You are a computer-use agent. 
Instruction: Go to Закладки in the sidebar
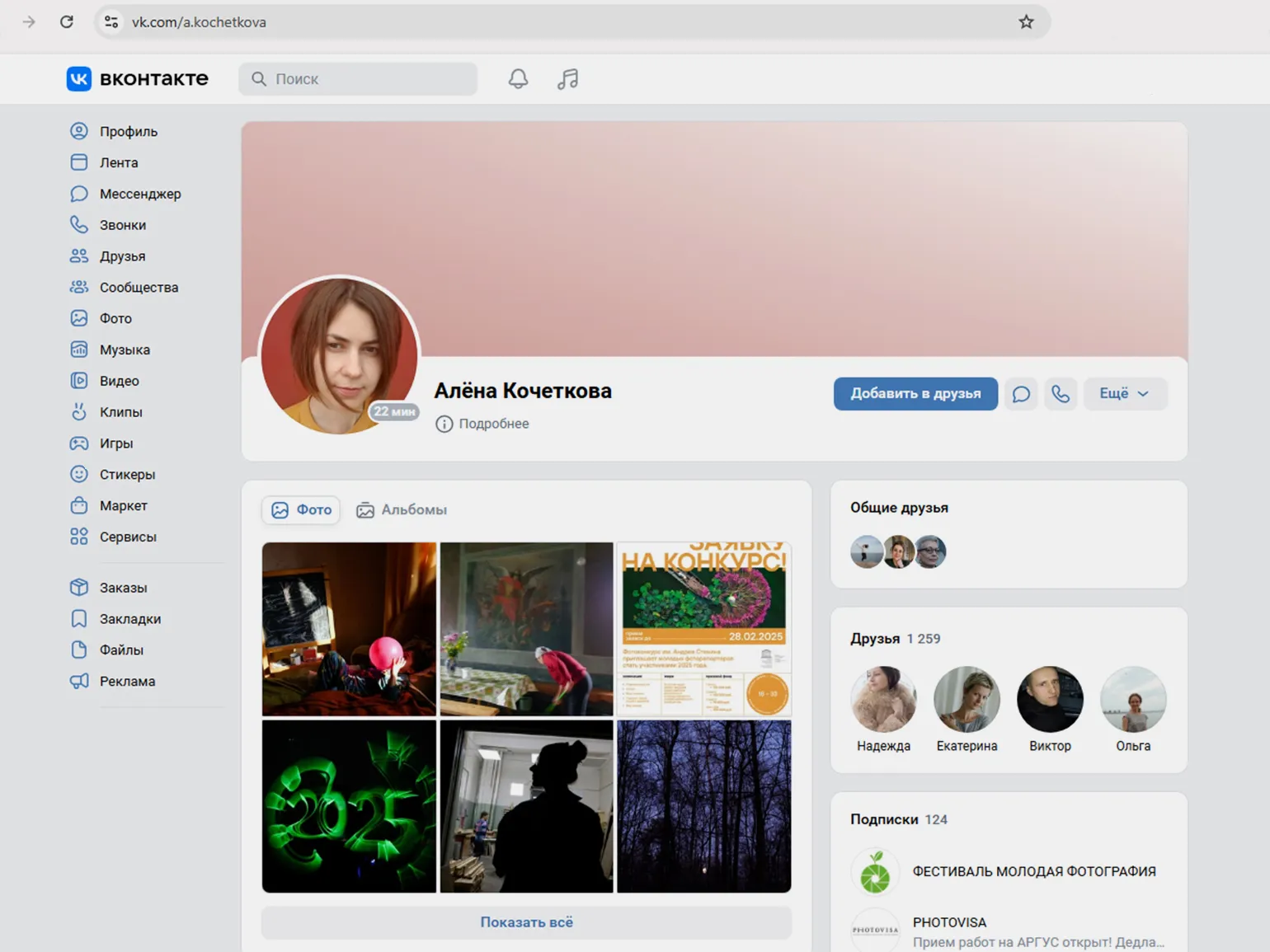click(x=129, y=619)
